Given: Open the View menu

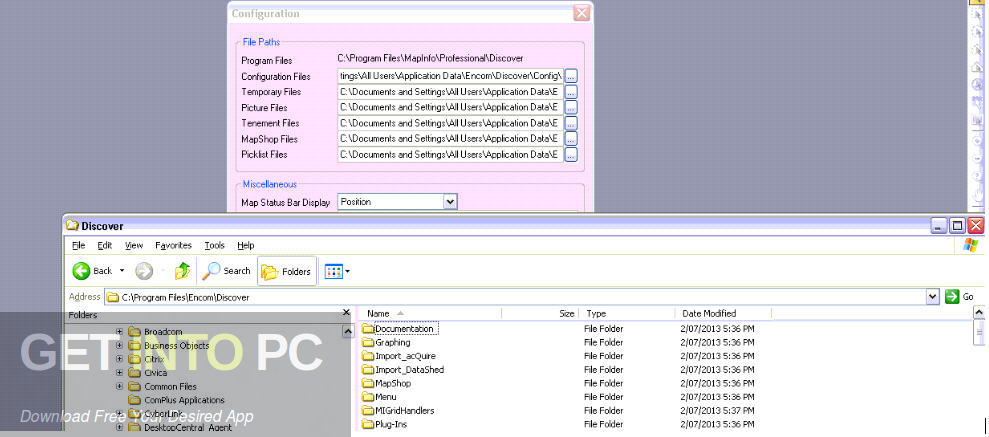Looking at the screenshot, I should [x=134, y=245].
